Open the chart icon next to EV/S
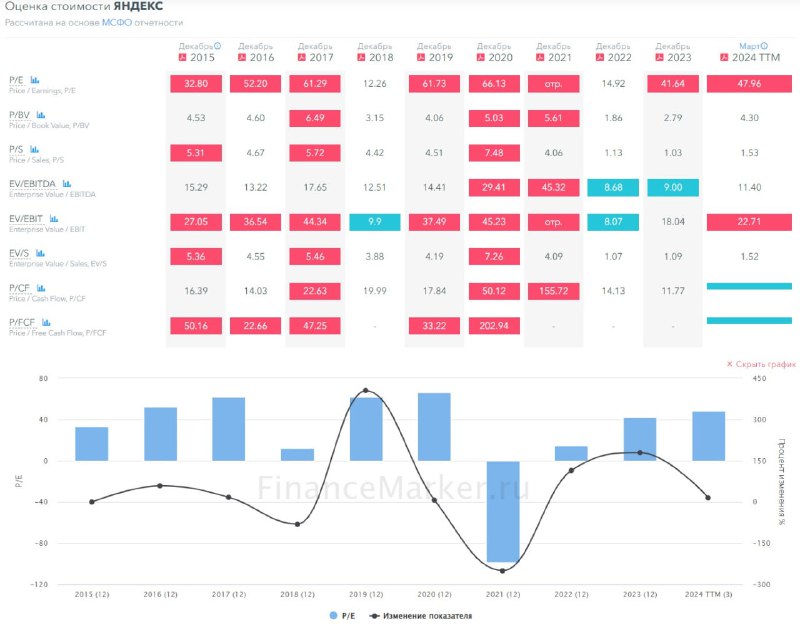Image resolution: width=800 pixels, height=629 pixels. click(x=40, y=253)
